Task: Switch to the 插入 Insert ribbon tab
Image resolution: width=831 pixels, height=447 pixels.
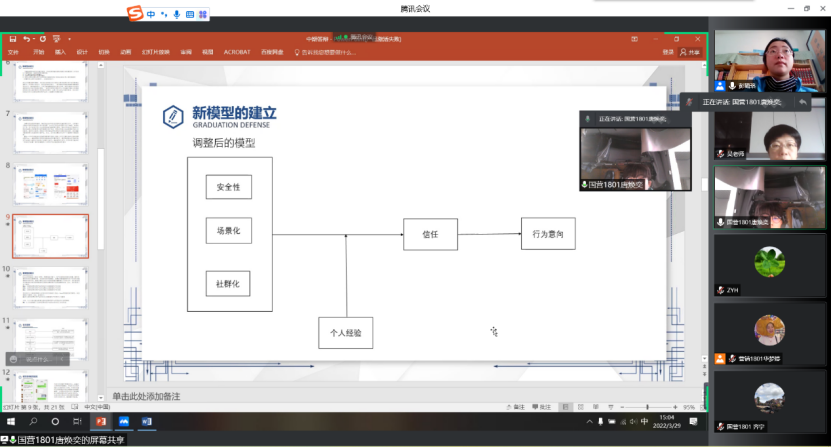Action: tap(60, 52)
